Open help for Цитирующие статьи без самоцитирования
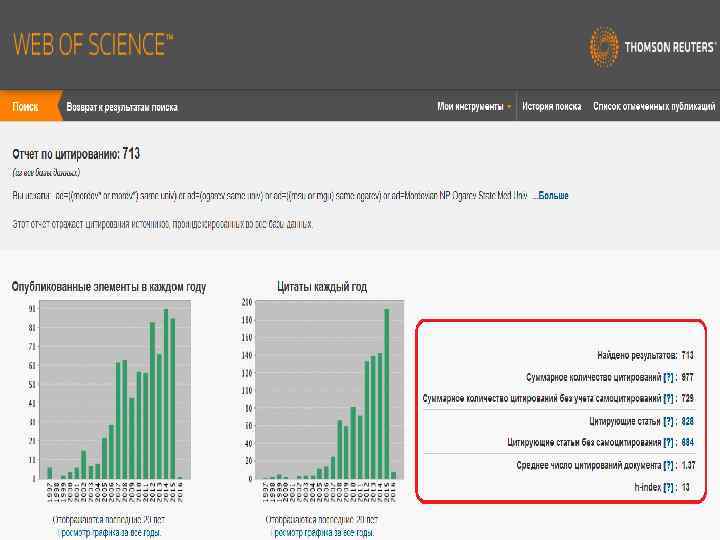The image size is (720, 540). (668, 442)
